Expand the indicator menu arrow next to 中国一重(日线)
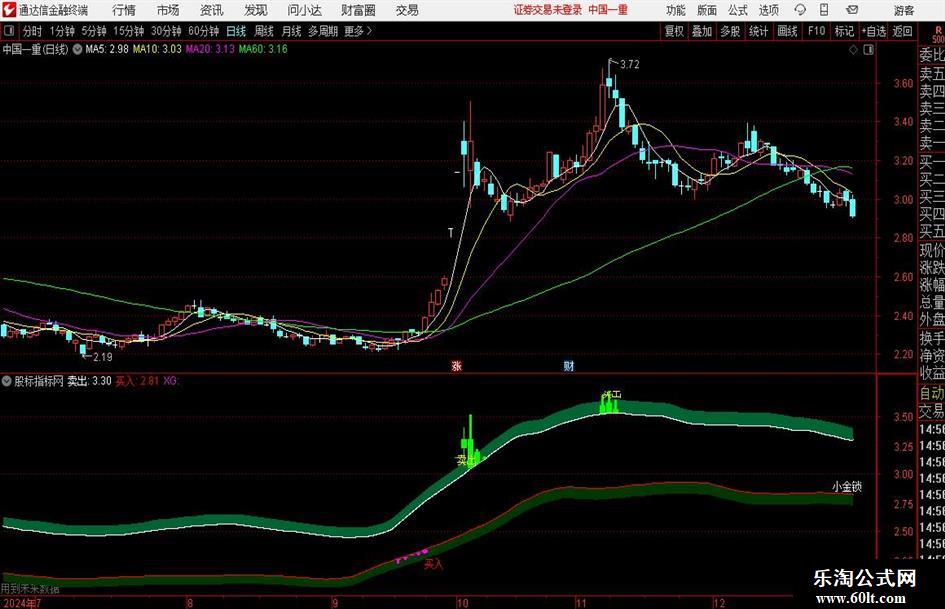945x609 pixels. click(x=77, y=49)
